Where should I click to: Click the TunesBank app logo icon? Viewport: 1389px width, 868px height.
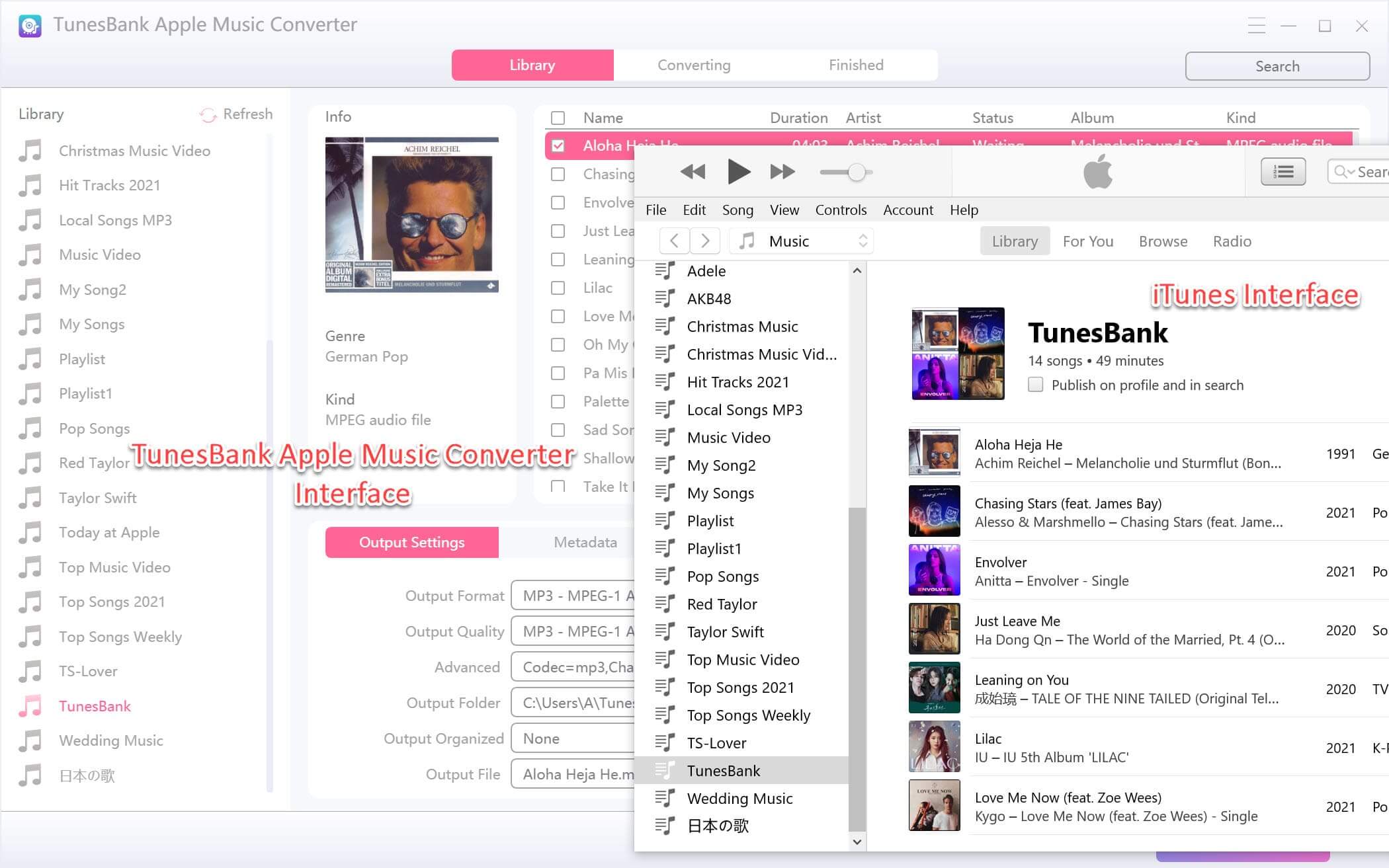[30, 26]
